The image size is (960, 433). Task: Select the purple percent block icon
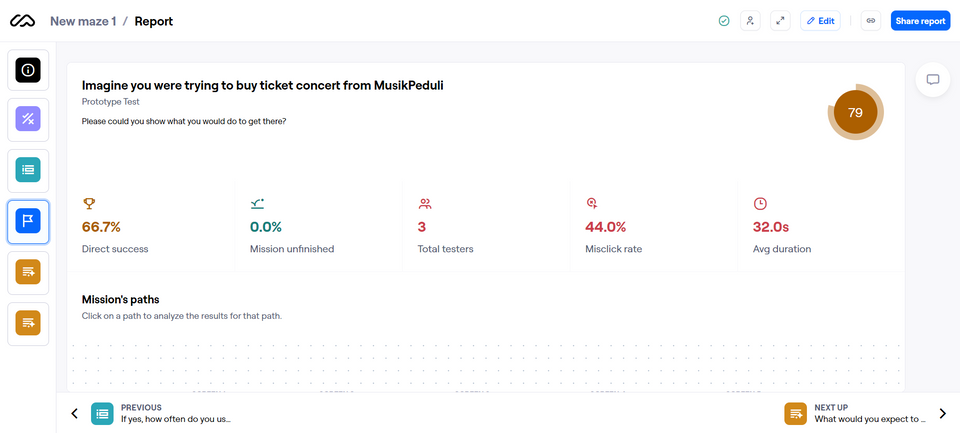point(28,119)
